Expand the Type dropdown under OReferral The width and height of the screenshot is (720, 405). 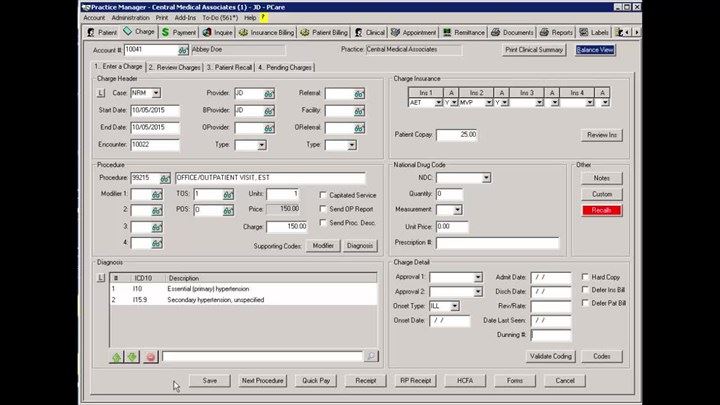tap(351, 145)
